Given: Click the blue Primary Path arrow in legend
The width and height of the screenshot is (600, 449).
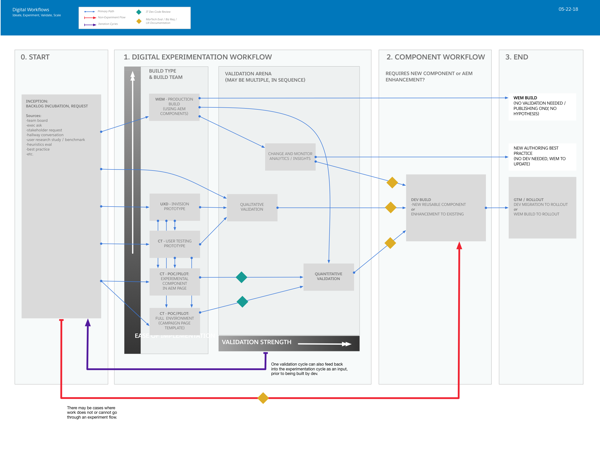Looking at the screenshot, I should [x=90, y=12].
